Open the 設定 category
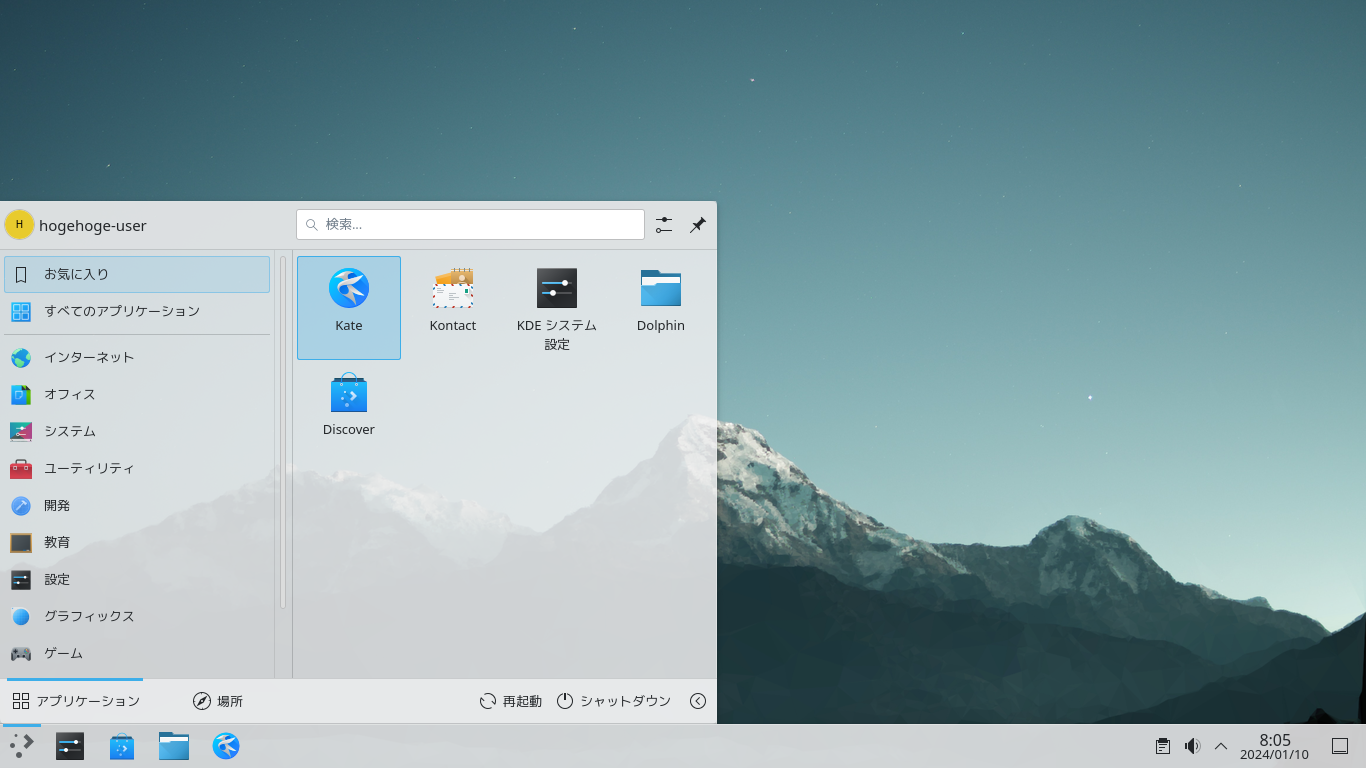 click(137, 579)
